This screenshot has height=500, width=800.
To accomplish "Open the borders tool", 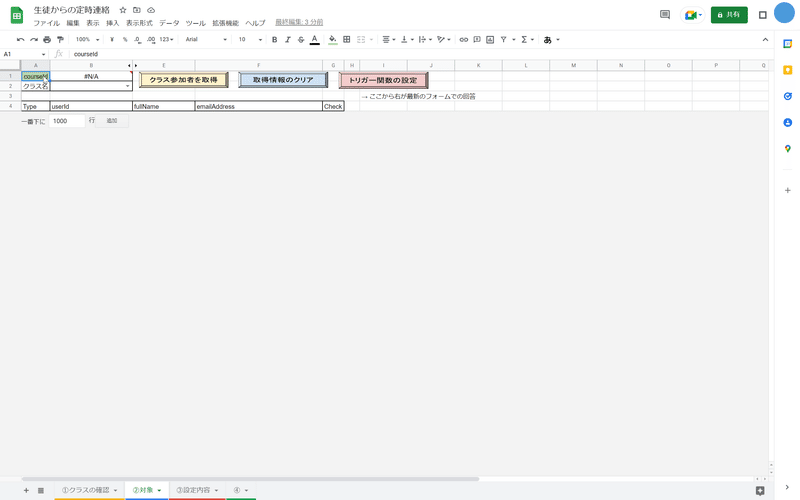I will click(346, 39).
